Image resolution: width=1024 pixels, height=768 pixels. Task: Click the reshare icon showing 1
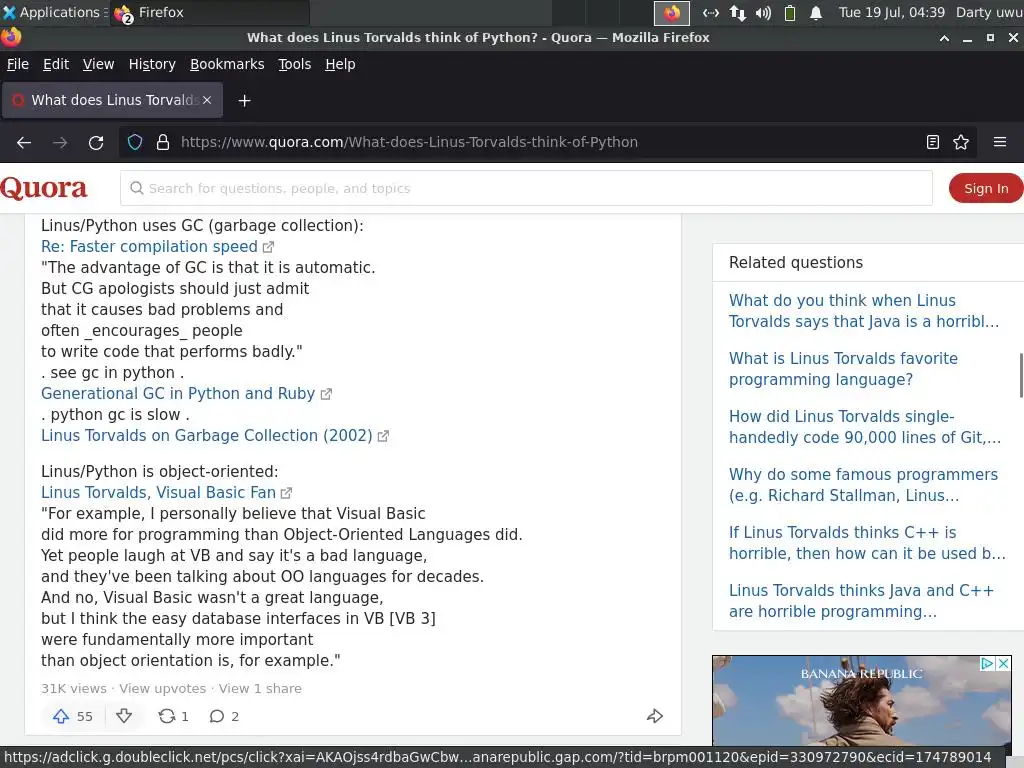173,716
